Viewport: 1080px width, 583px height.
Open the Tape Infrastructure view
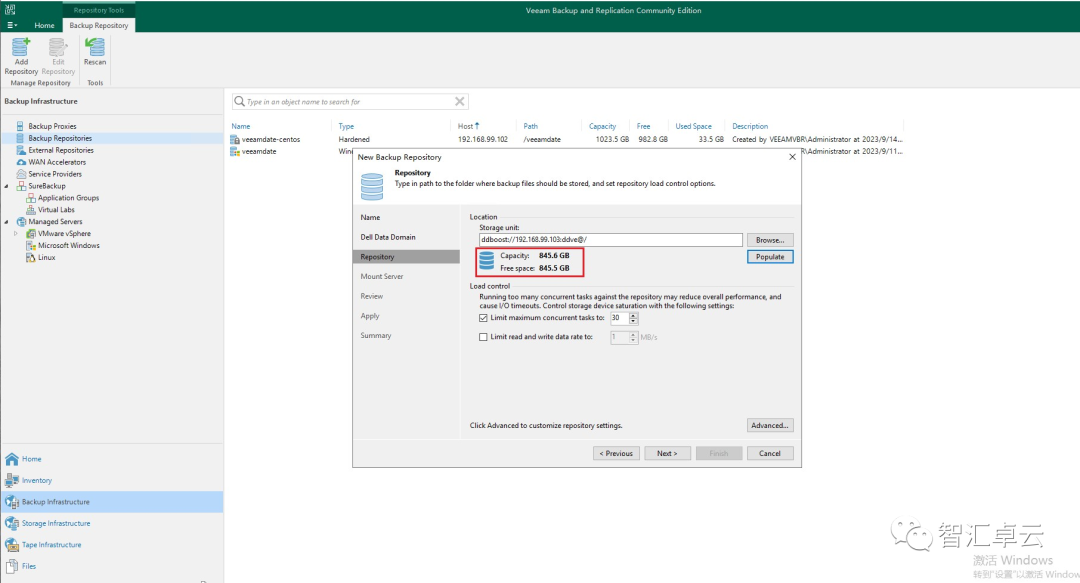(x=50, y=544)
